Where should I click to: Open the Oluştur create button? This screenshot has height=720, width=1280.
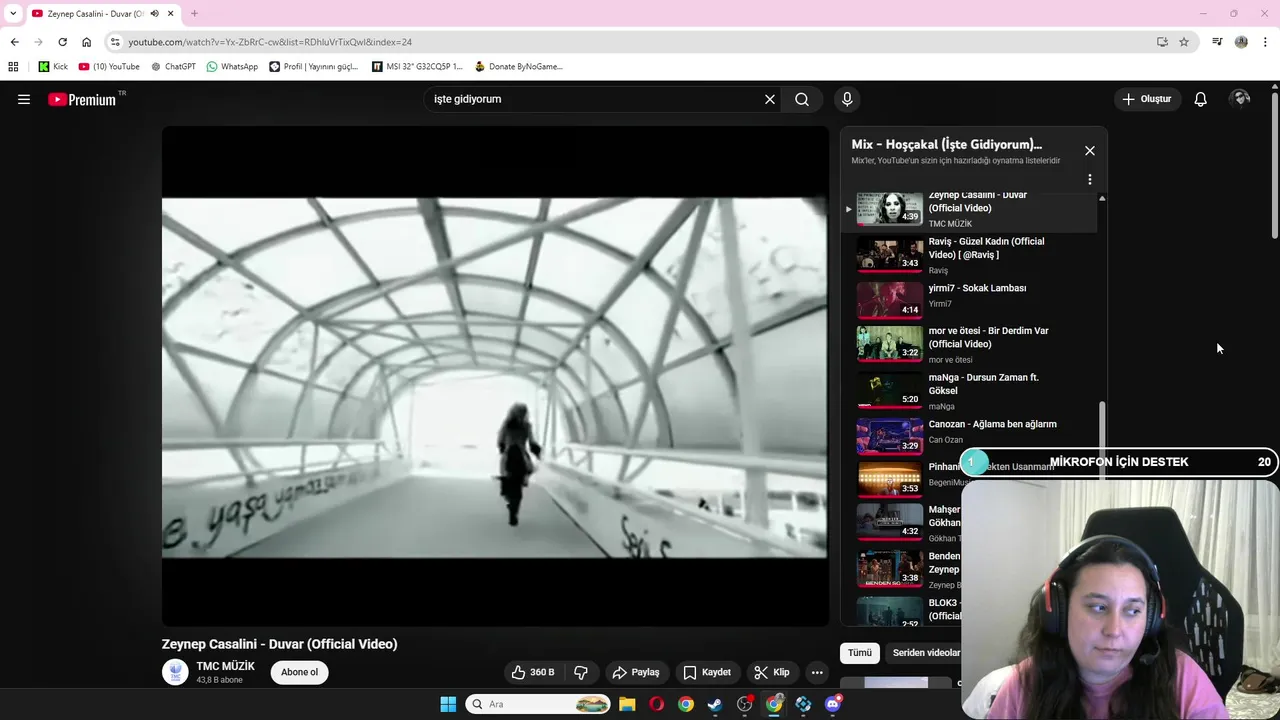click(1146, 99)
